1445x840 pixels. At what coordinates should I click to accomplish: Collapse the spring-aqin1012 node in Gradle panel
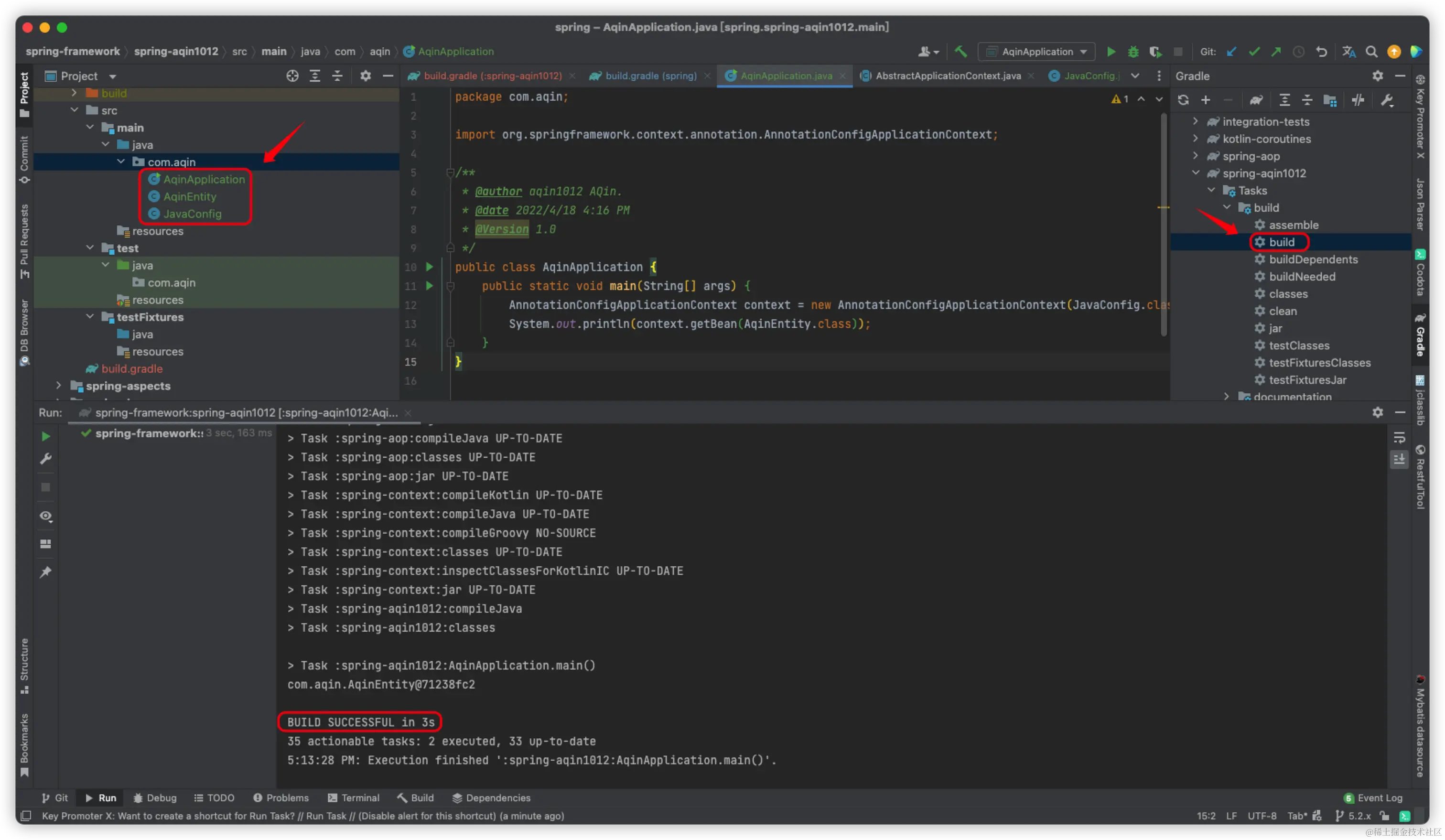click(1196, 172)
